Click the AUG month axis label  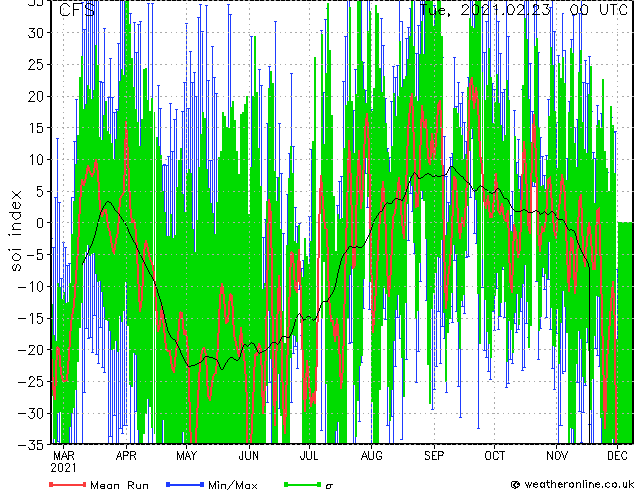[371, 456]
